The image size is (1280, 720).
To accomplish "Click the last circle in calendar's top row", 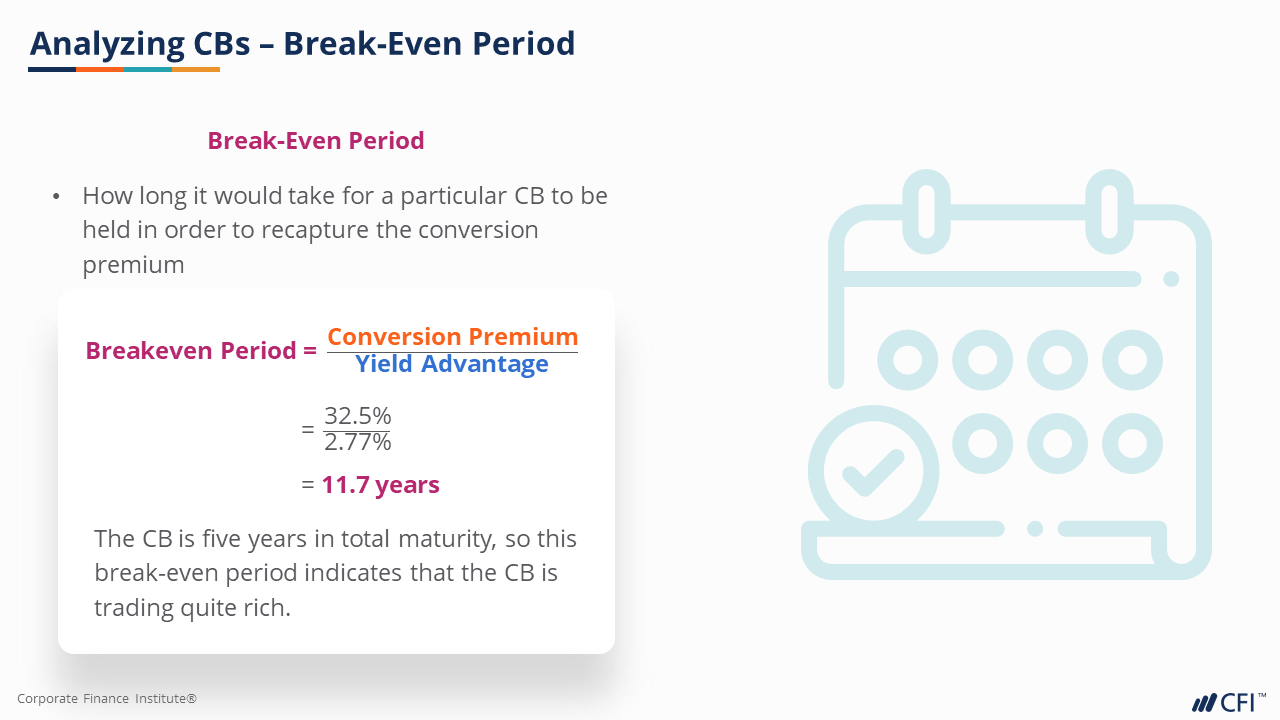I will [1132, 359].
